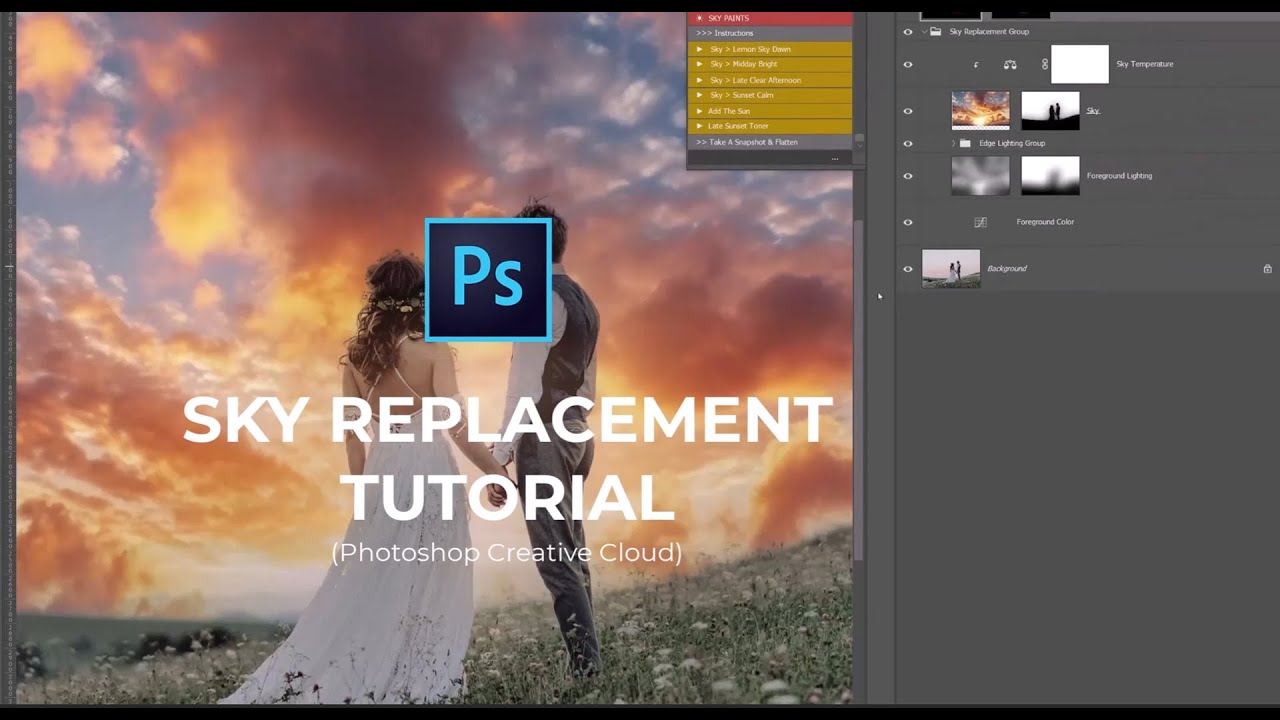Click the SKY PAINTS header

pos(770,18)
